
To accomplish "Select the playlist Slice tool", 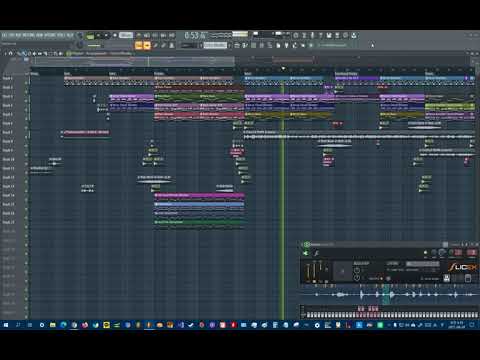I will click(45, 53).
